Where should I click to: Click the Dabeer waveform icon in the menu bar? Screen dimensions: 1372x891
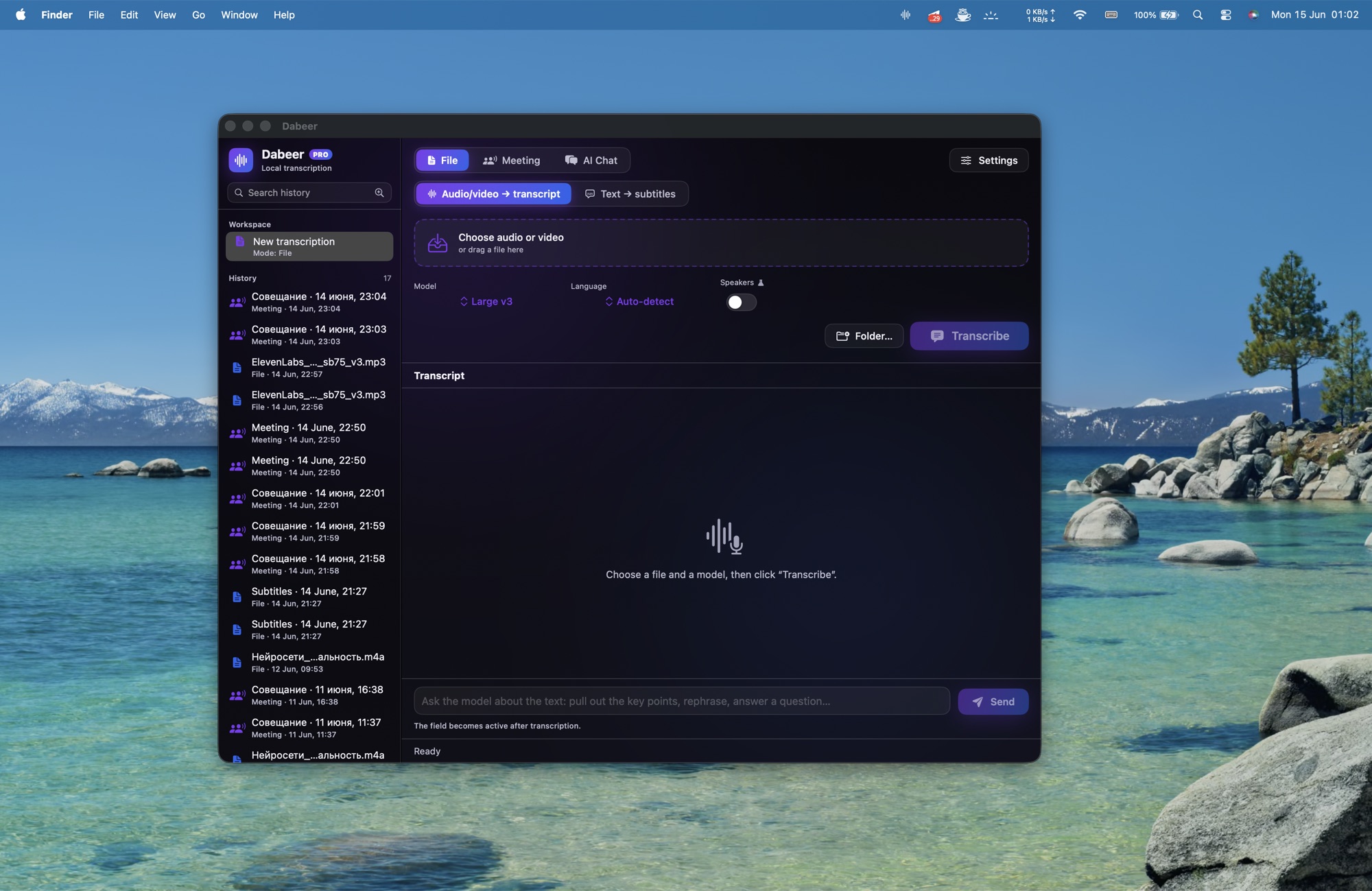pos(906,14)
